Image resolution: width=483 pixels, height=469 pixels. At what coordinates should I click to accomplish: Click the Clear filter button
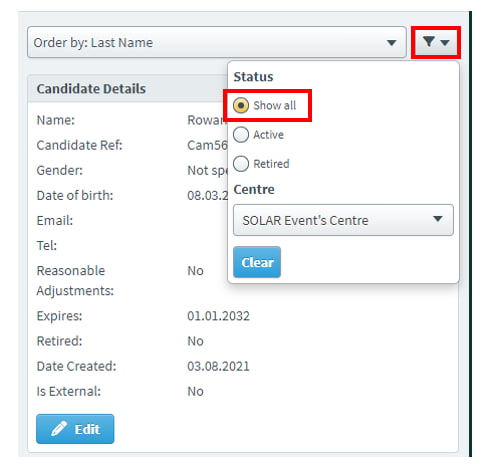[x=257, y=262]
